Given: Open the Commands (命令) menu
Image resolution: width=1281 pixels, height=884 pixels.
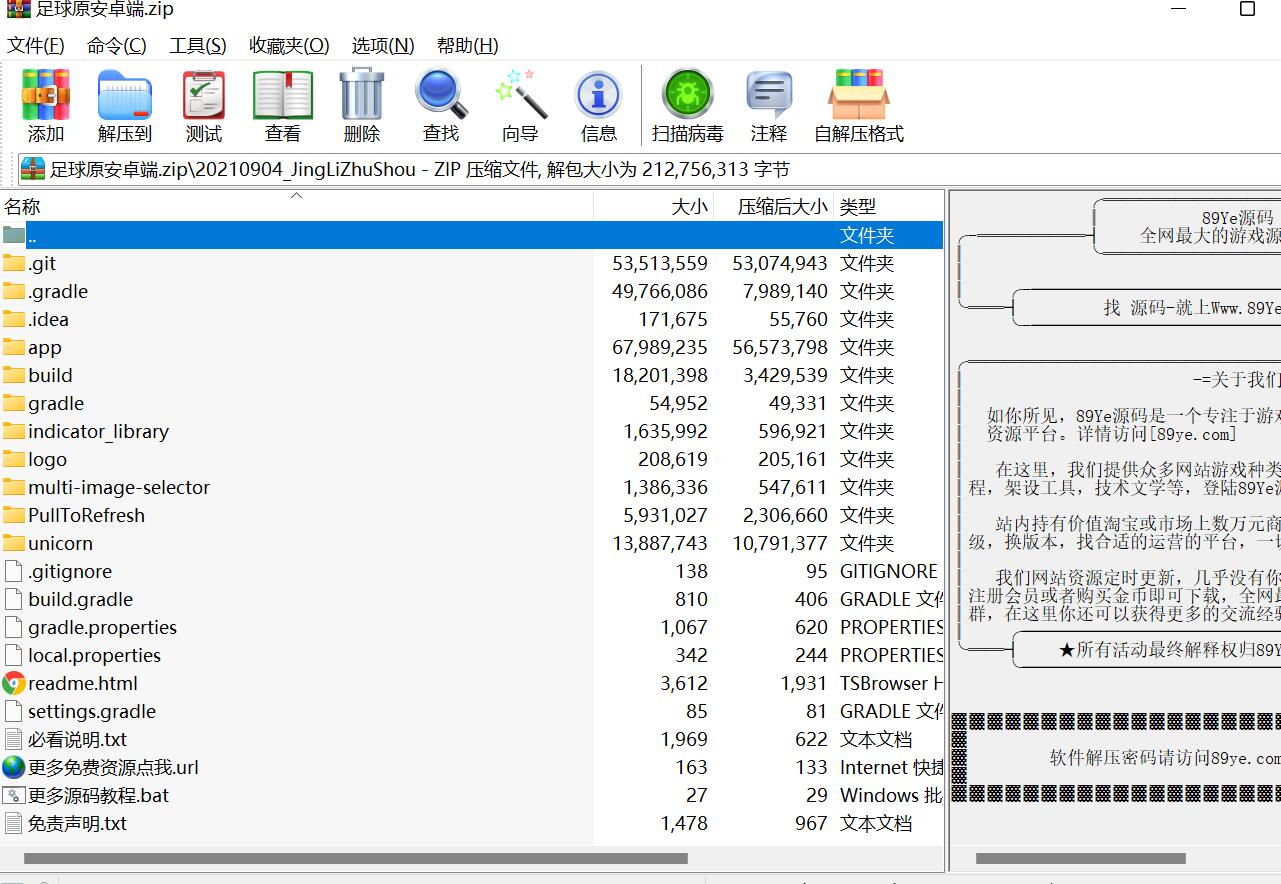Looking at the screenshot, I should [117, 45].
